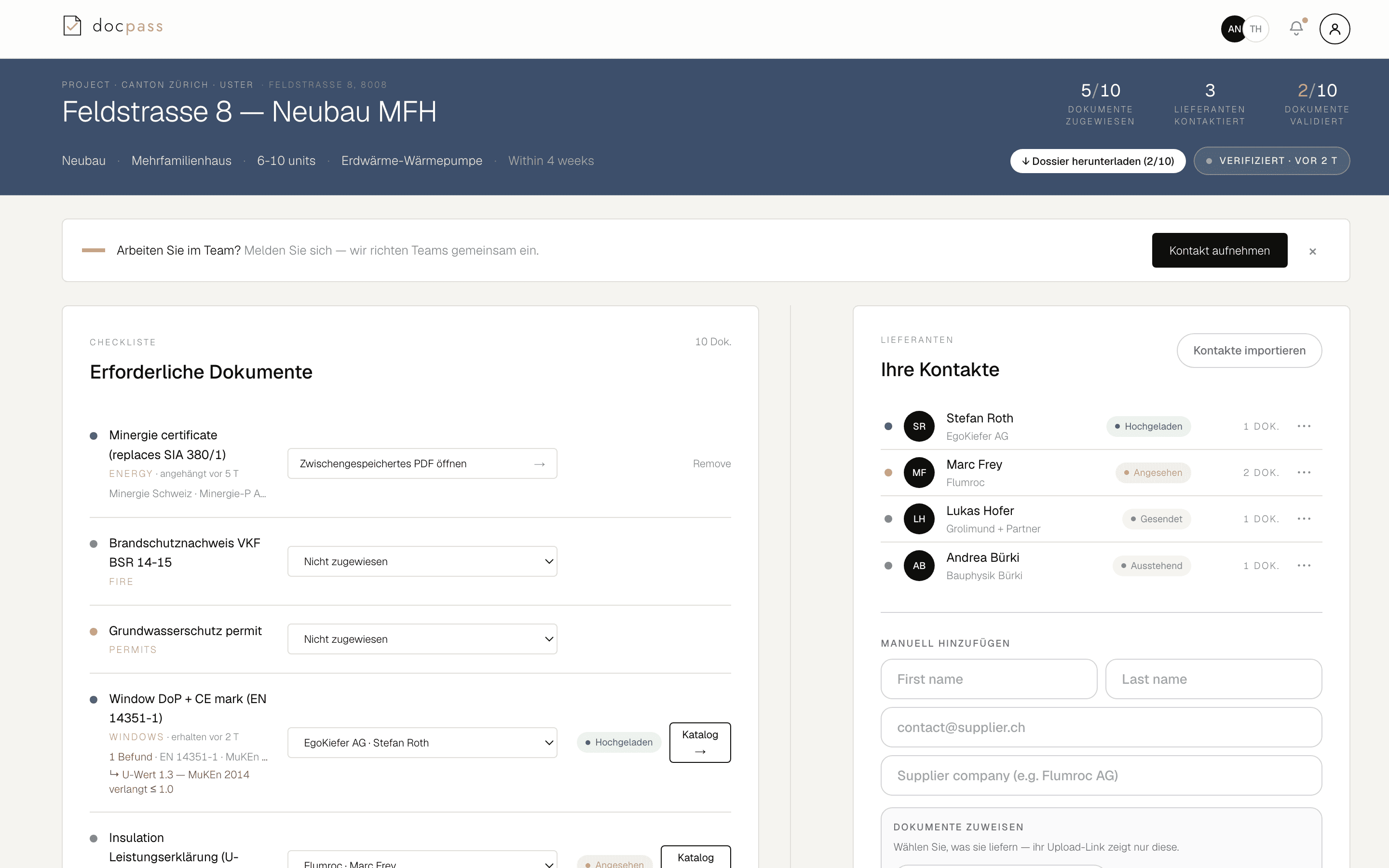
Task: Click arrow in Zwischengespeichertes PDF öffnen field
Action: tap(539, 464)
